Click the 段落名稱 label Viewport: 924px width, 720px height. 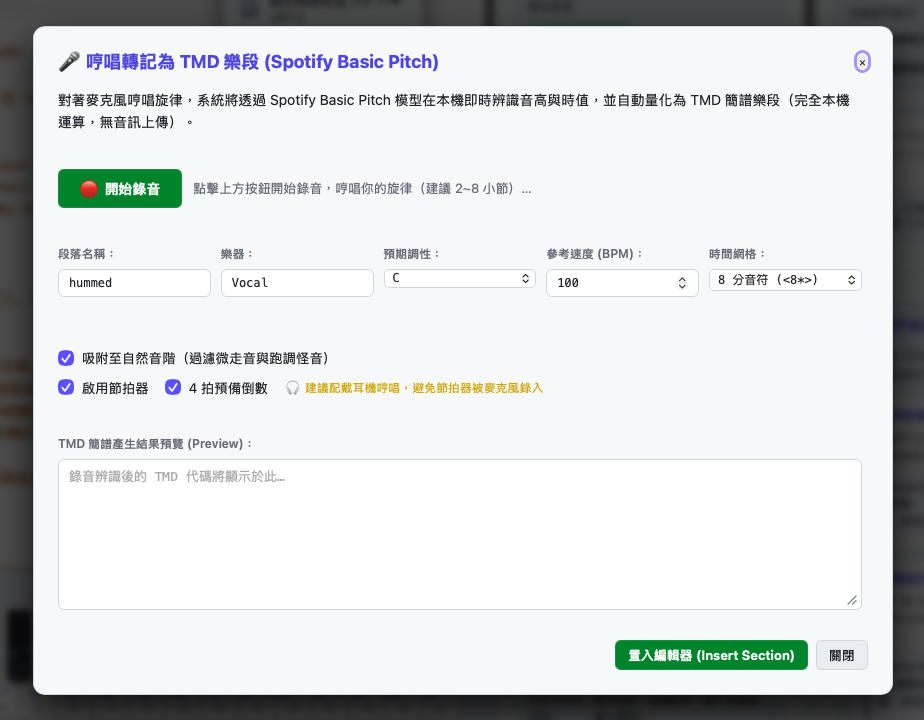point(86,254)
